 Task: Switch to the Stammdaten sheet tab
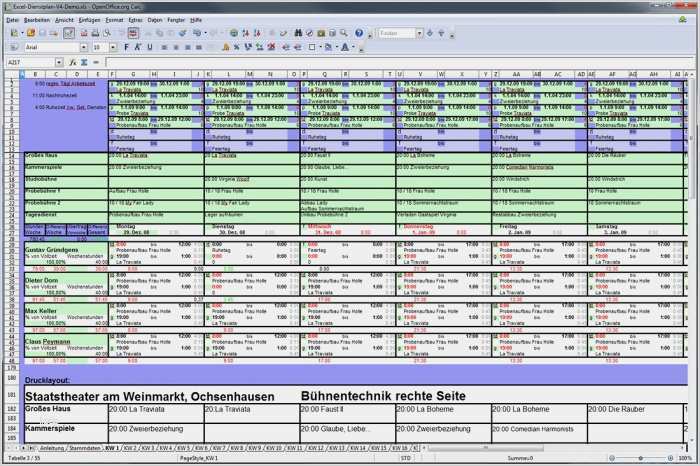tap(85, 448)
